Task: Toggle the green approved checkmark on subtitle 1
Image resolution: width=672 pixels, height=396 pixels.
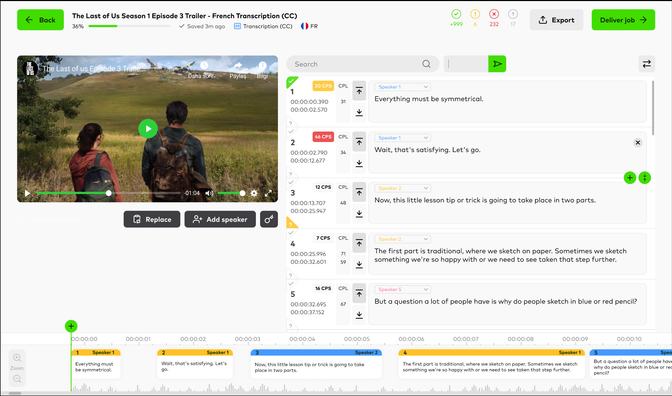Action: coord(292,81)
